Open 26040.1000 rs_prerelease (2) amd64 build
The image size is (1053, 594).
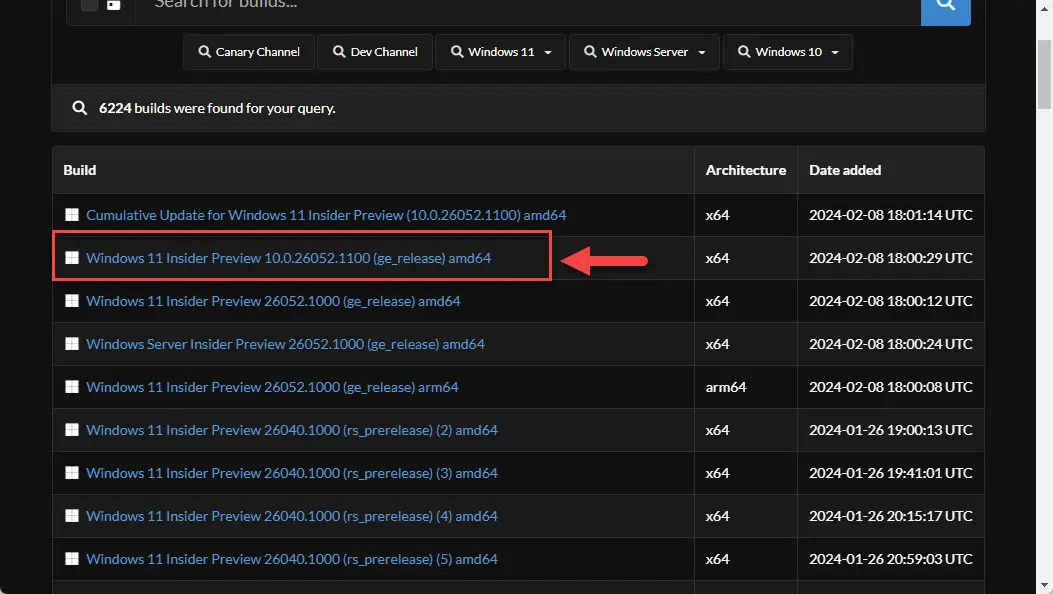tap(292, 430)
